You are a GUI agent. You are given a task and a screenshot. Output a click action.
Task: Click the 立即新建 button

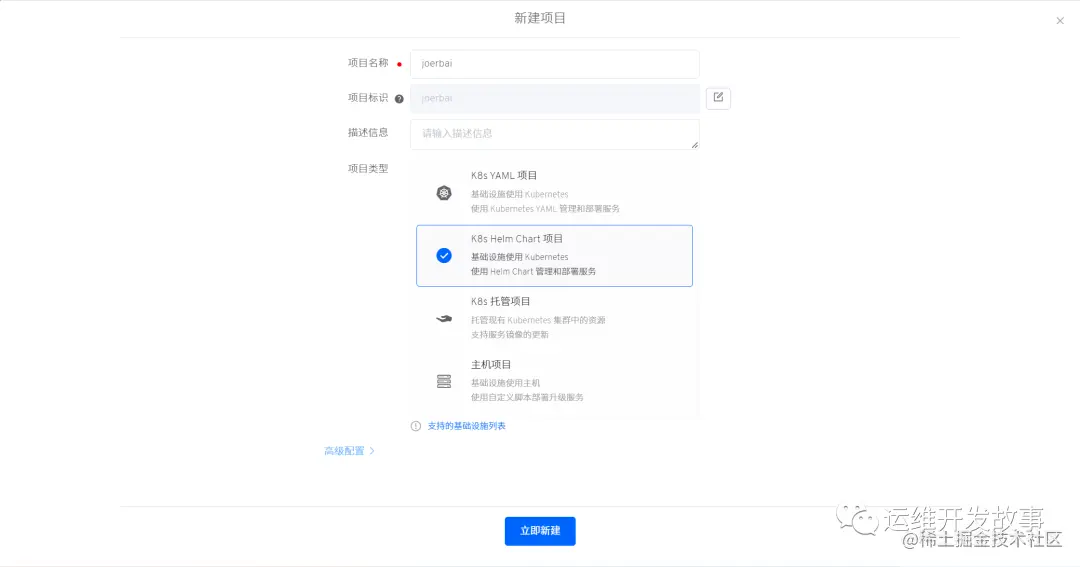[540, 531]
